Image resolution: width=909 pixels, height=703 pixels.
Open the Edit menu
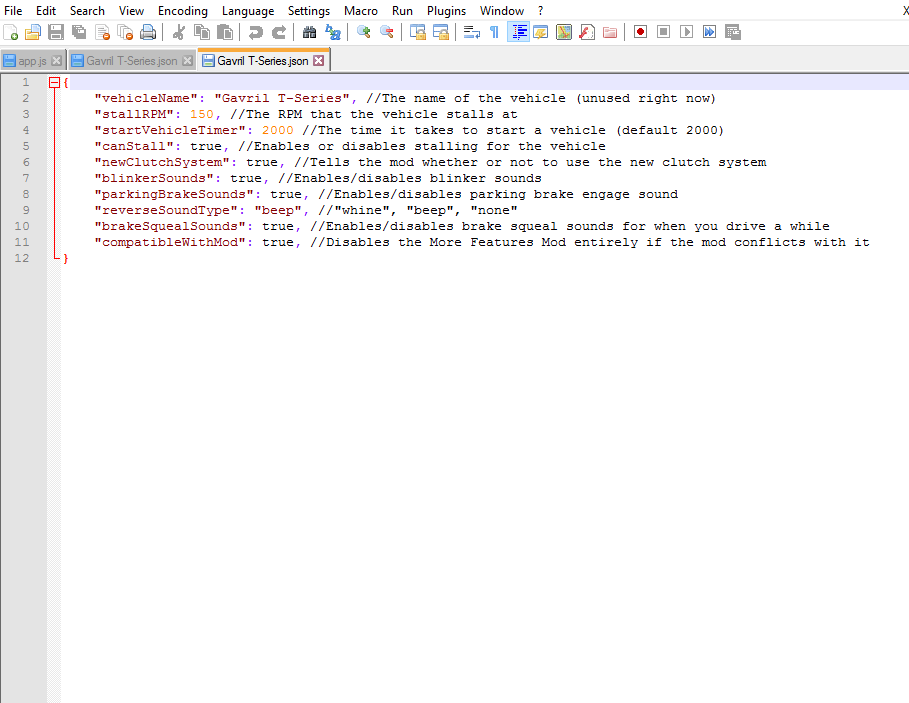[46, 11]
